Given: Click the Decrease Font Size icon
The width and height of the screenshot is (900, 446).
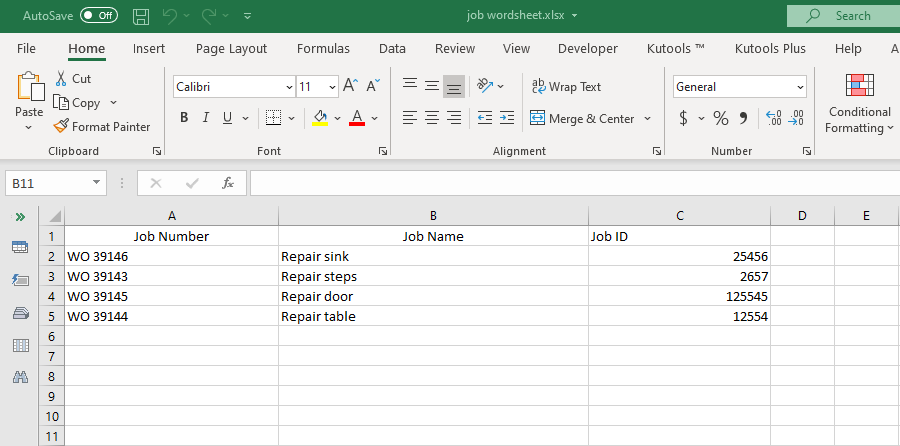Looking at the screenshot, I should coord(374,86).
